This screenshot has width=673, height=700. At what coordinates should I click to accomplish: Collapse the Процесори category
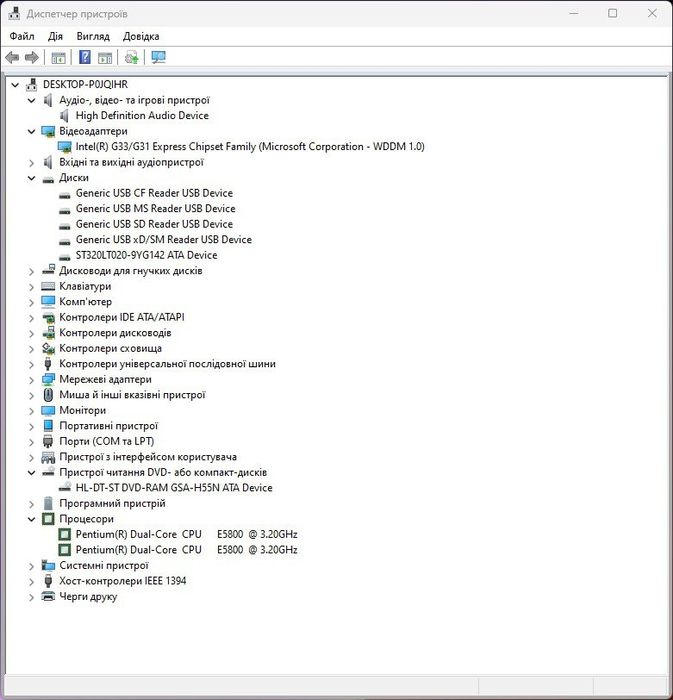pos(31,519)
